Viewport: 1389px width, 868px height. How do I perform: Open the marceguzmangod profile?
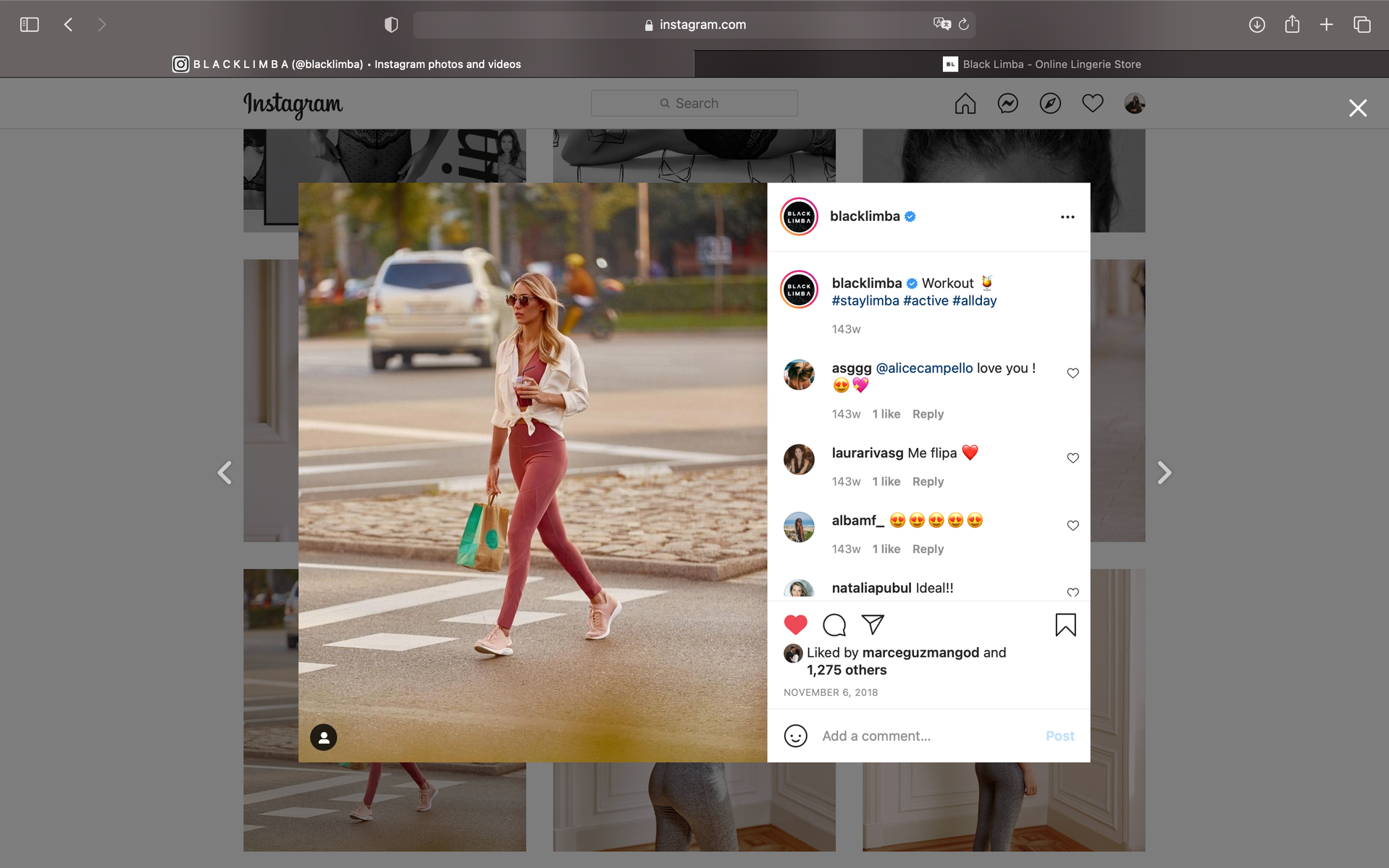click(920, 653)
